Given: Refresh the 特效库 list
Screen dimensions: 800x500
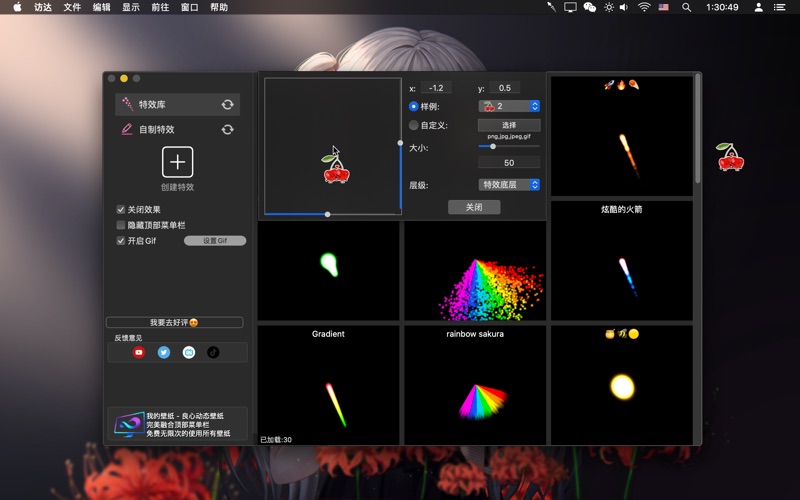Looking at the screenshot, I should [x=228, y=104].
